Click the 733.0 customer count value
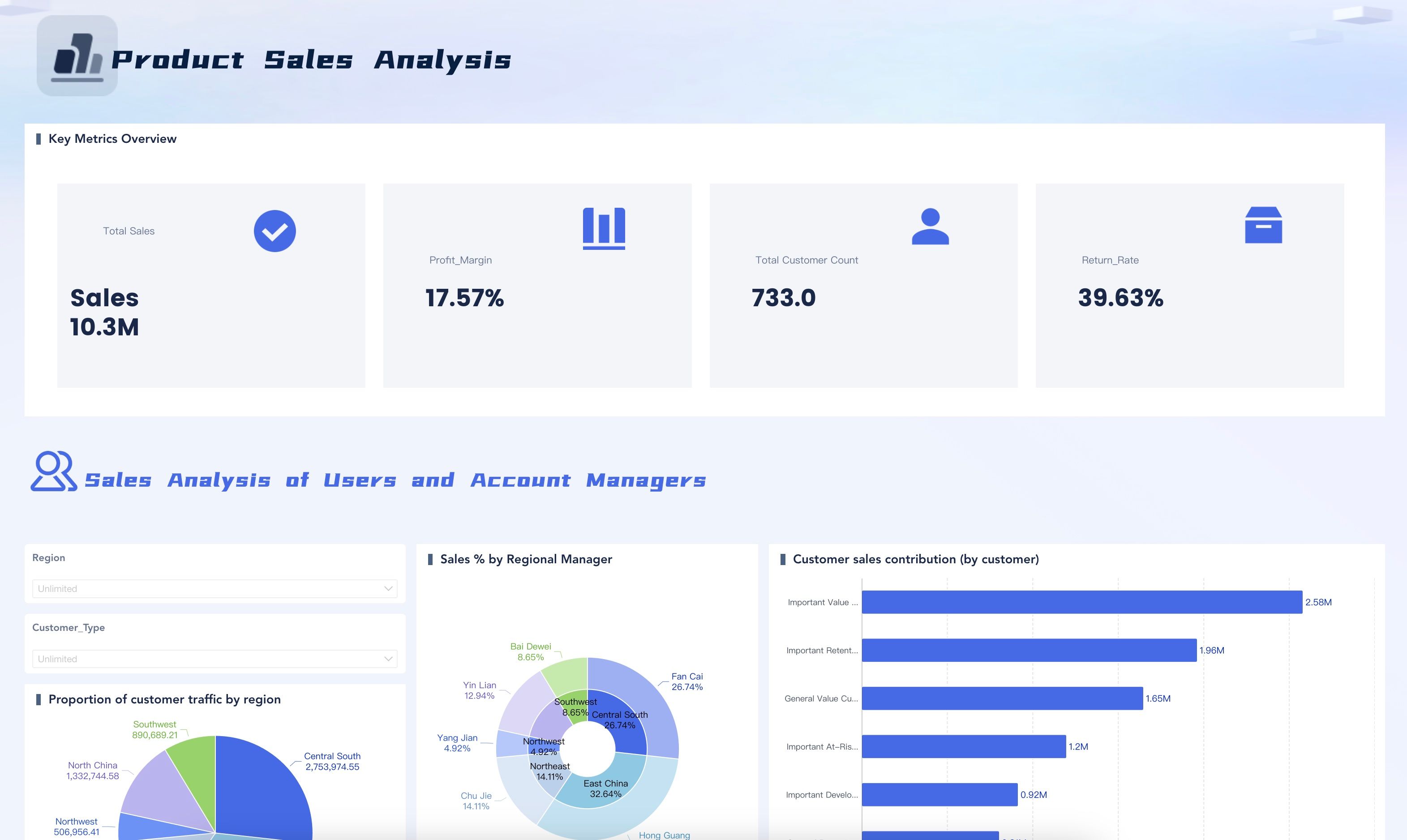 click(783, 298)
